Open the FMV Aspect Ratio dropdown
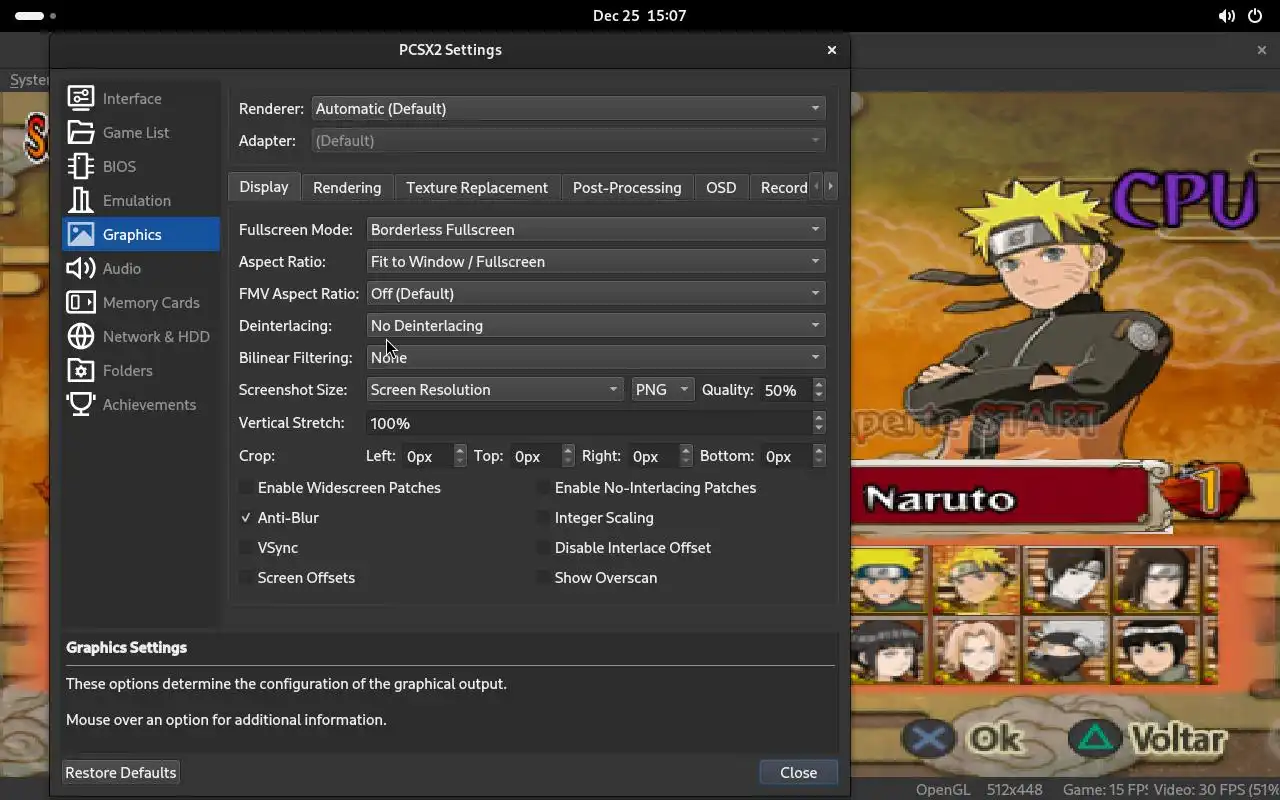 (596, 293)
